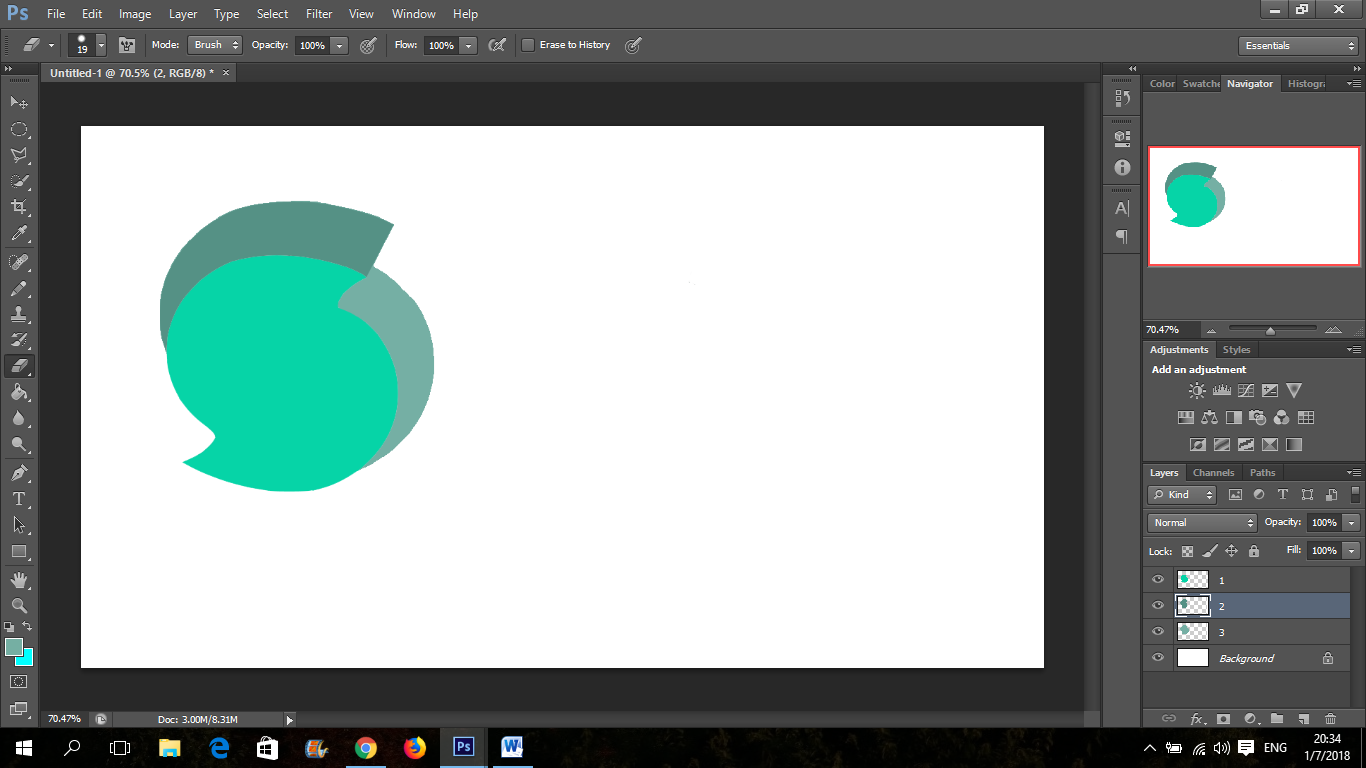Open the Normal blend mode dropdown
The height and width of the screenshot is (768, 1366).
click(1202, 522)
